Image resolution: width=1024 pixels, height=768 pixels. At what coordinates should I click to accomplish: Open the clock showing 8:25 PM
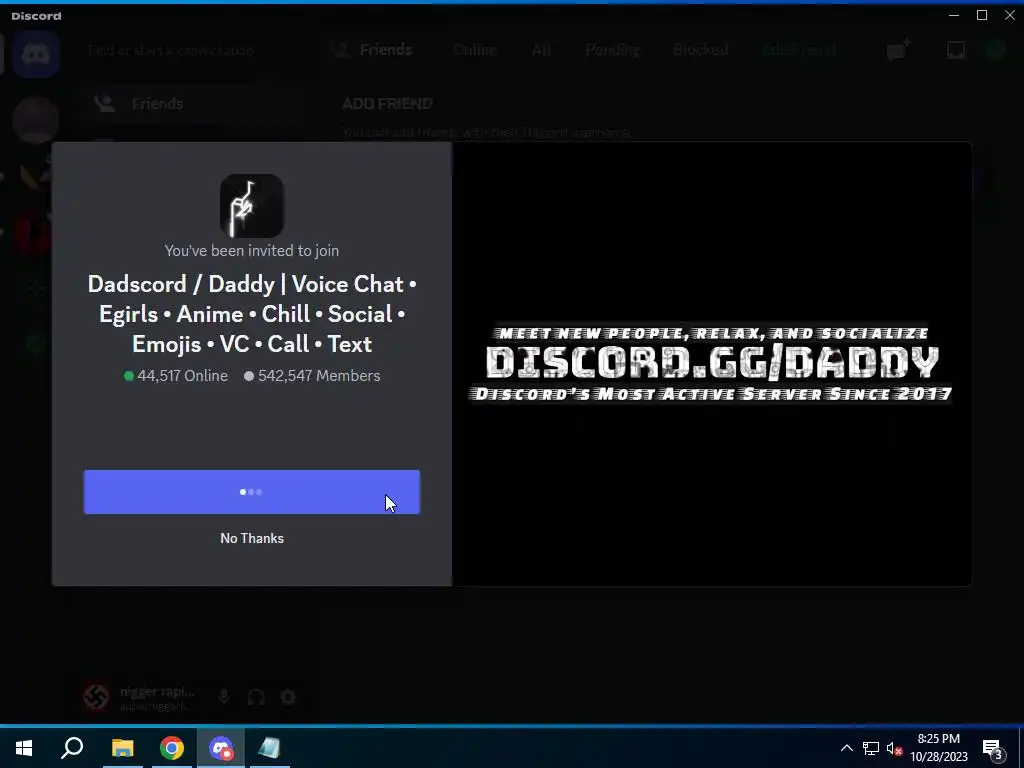point(938,748)
